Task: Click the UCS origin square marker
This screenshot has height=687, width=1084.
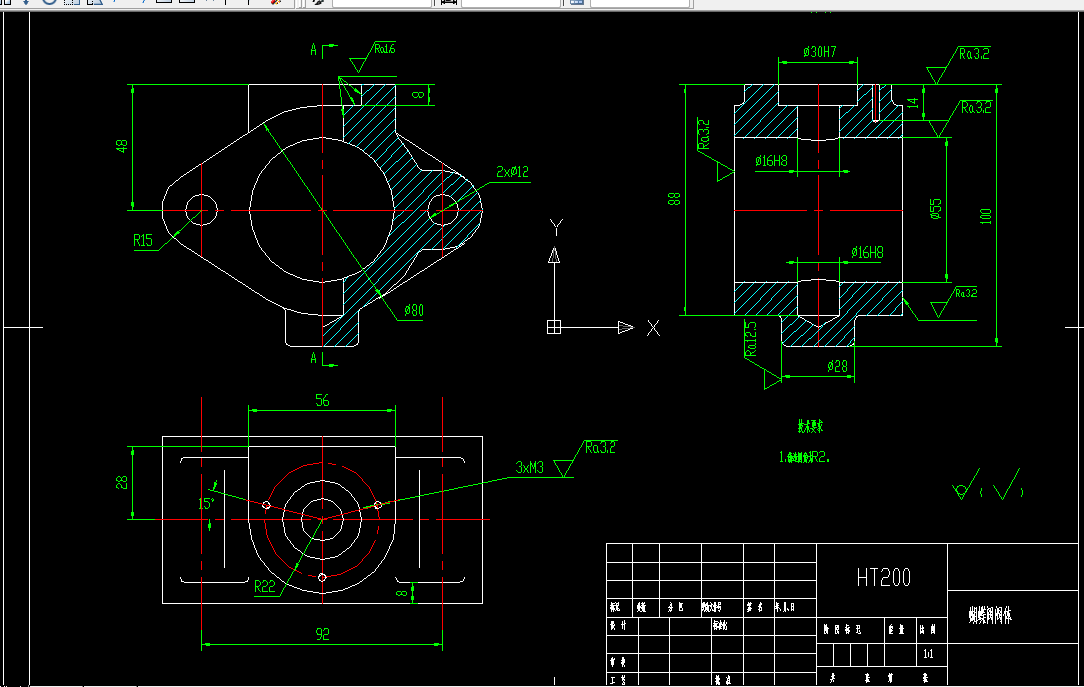Action: (554, 327)
